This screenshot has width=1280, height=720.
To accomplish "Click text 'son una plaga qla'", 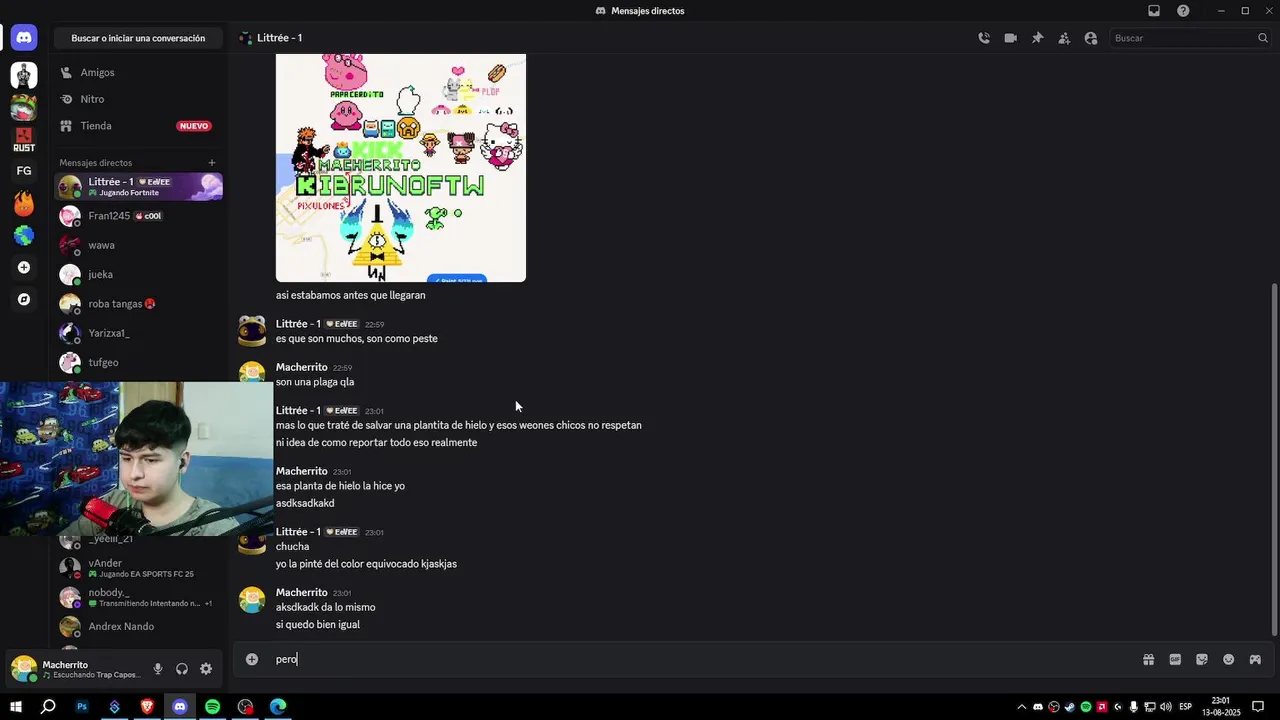I will tap(315, 382).
